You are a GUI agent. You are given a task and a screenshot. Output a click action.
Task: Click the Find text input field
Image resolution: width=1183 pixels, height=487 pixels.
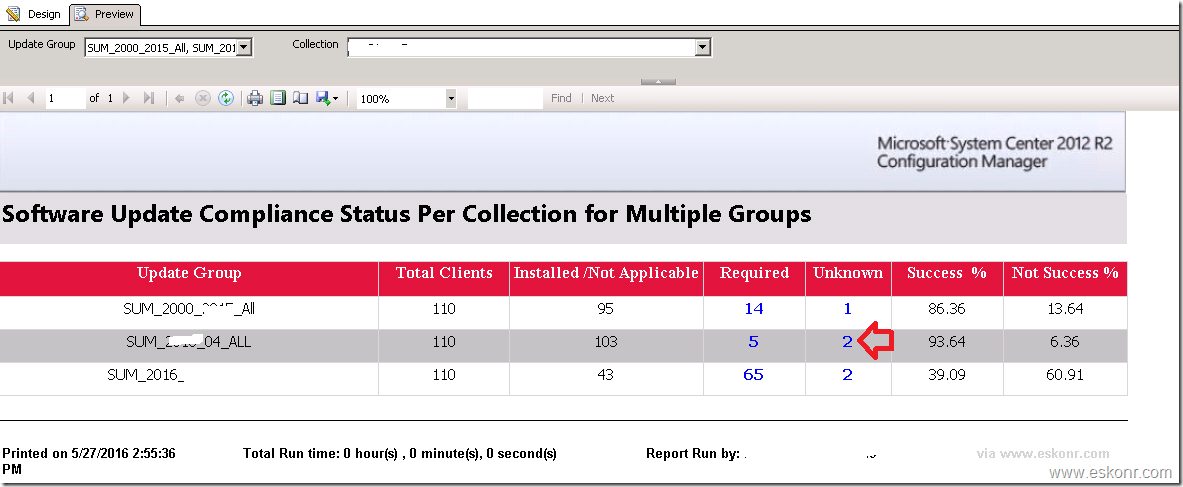point(505,98)
